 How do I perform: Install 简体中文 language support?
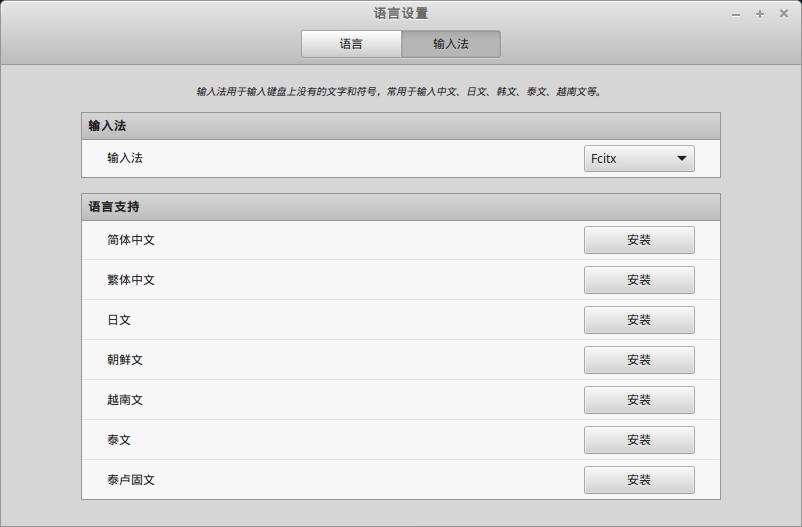coord(639,240)
